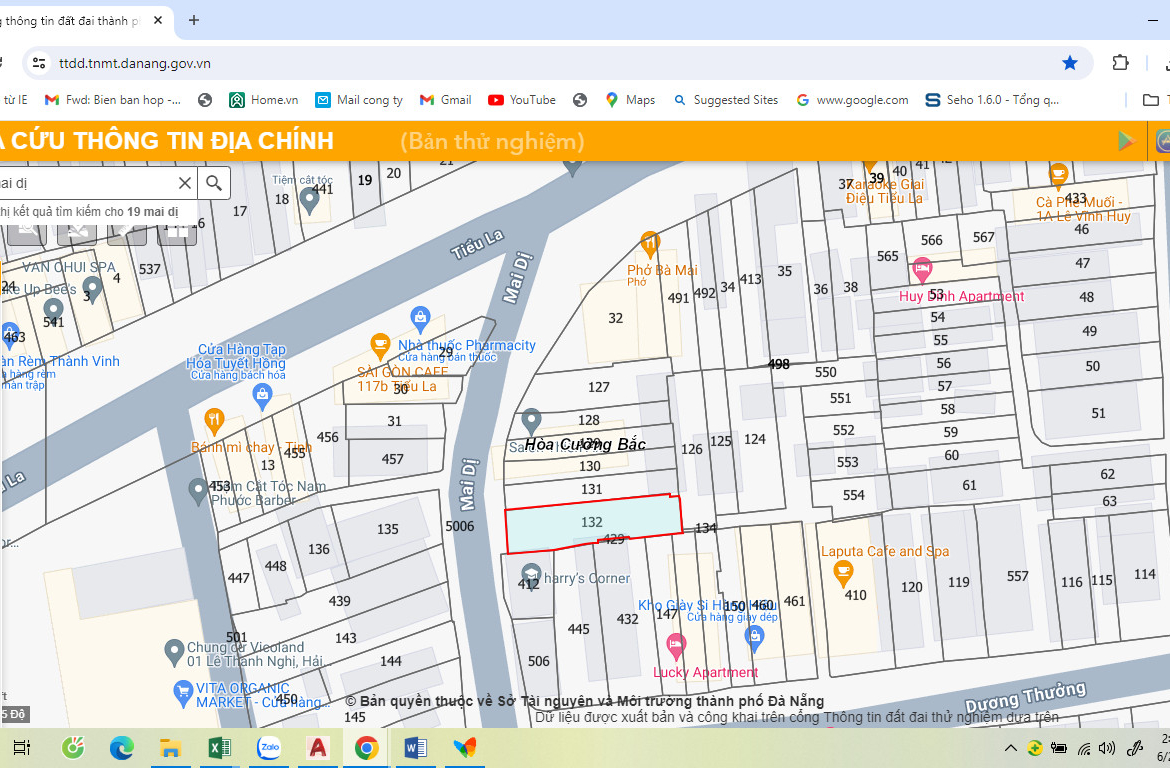Viewport: 1170px width, 768px height.
Task: Click the bookmark star in address bar
Action: 1070,63
